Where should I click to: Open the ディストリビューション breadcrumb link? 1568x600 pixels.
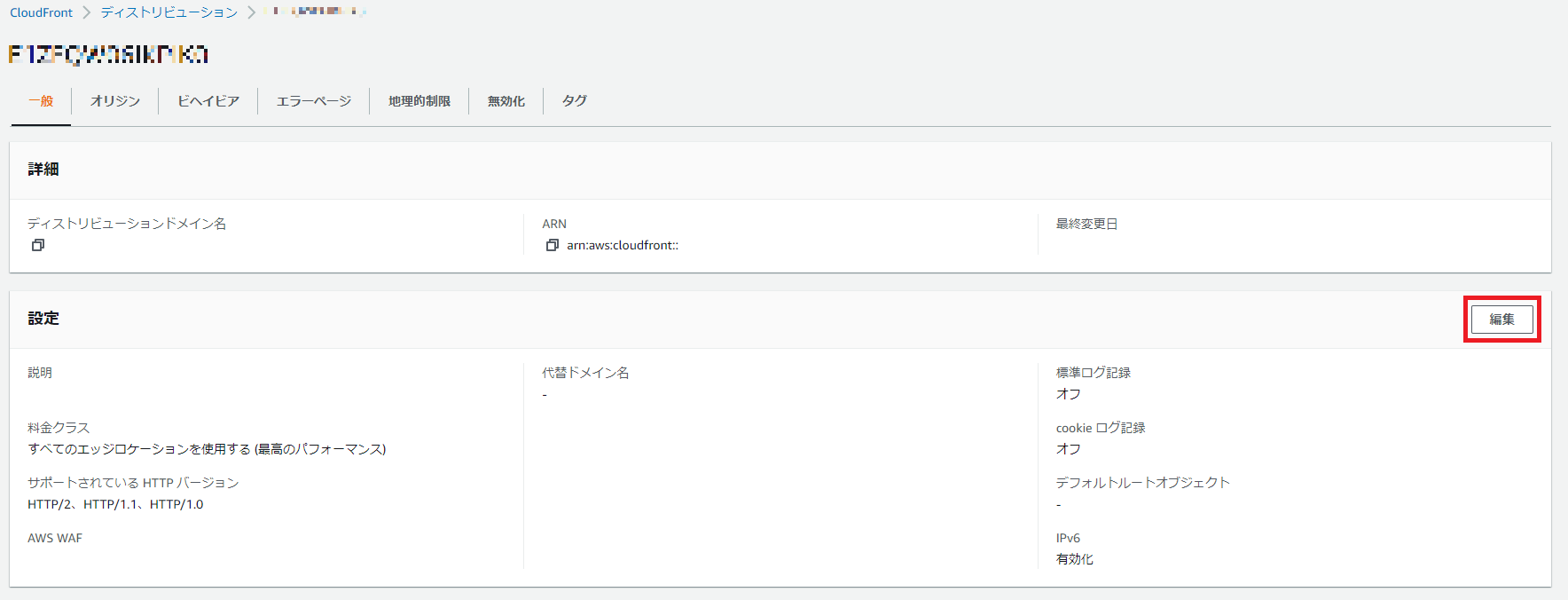169,12
